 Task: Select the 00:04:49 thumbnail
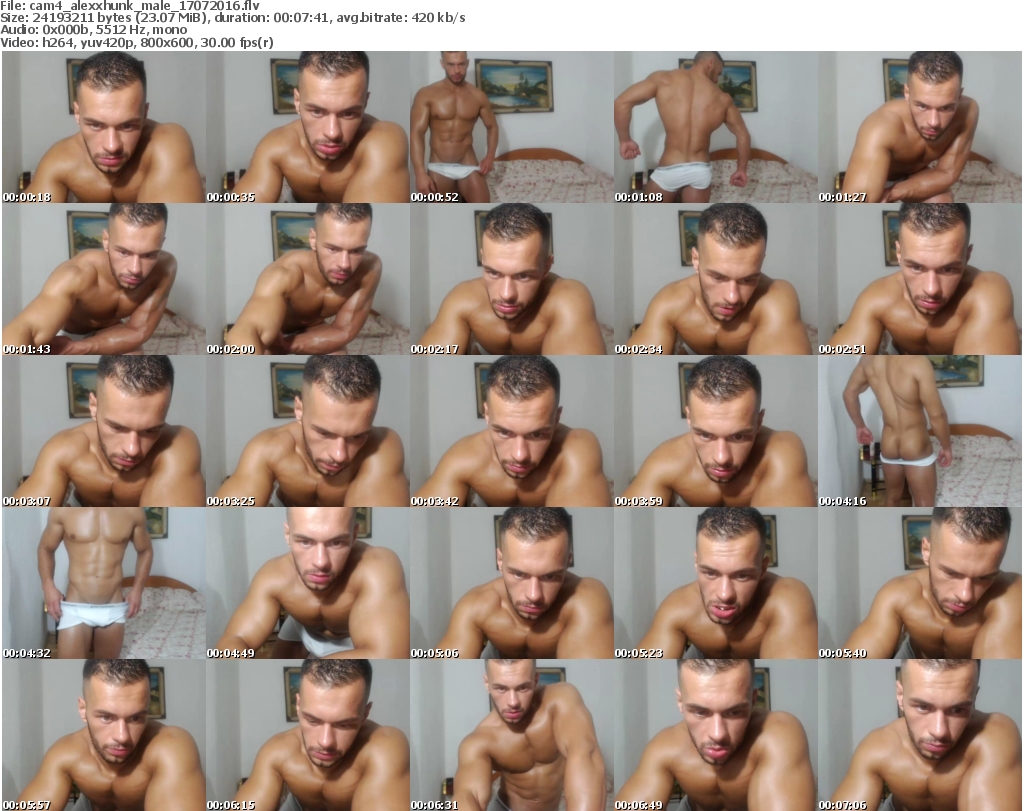[x=308, y=583]
